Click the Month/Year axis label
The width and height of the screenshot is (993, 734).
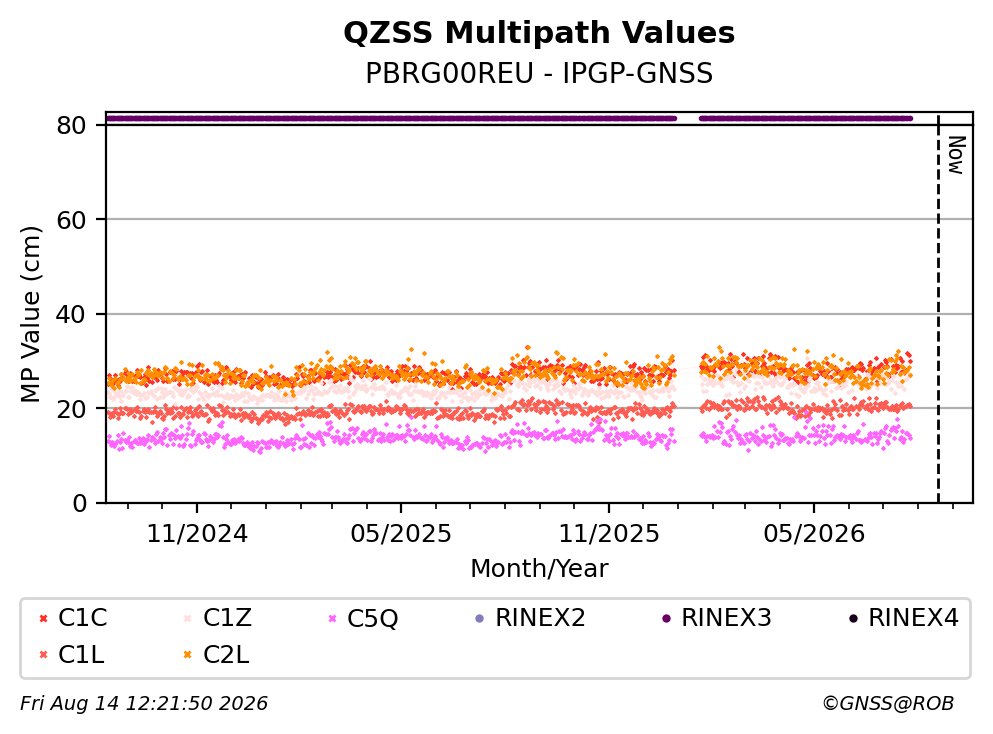tap(539, 568)
